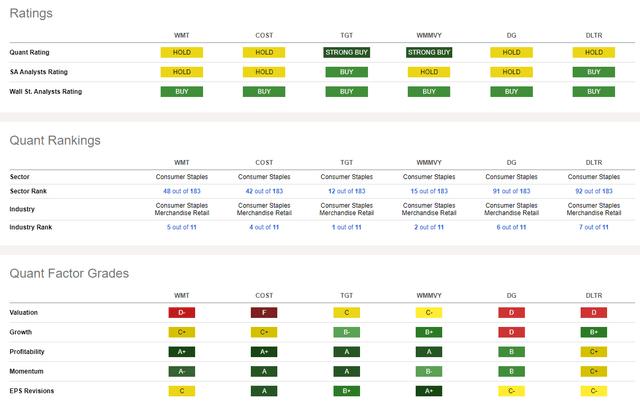Select the Quant Rating row label
This screenshot has width=640, height=408.
[x=29, y=52]
